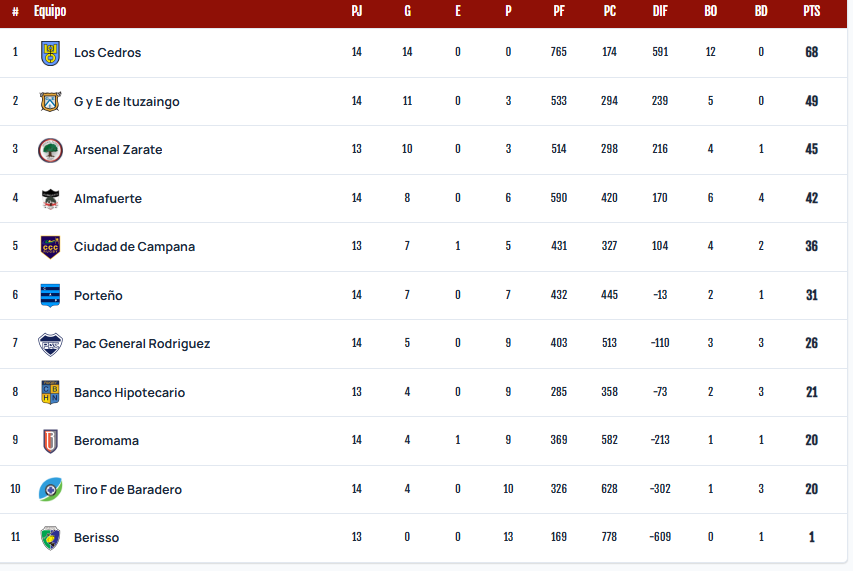The width and height of the screenshot is (853, 571).
Task: Sort table by PTS column header
Action: coord(811,11)
